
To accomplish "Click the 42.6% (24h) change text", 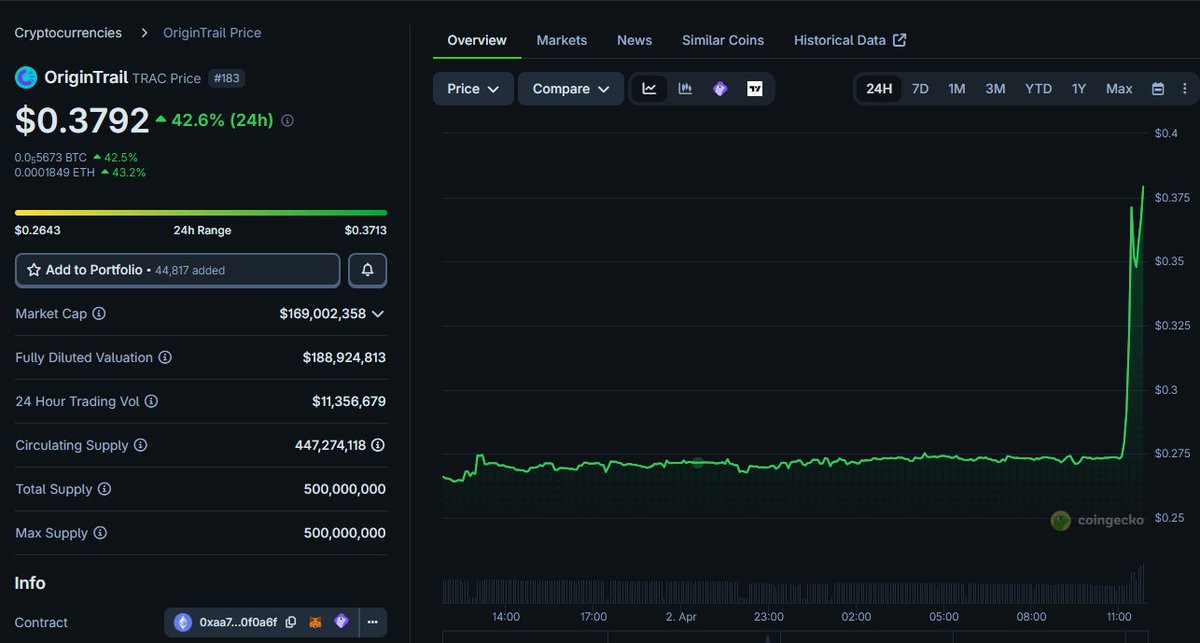I will point(222,120).
